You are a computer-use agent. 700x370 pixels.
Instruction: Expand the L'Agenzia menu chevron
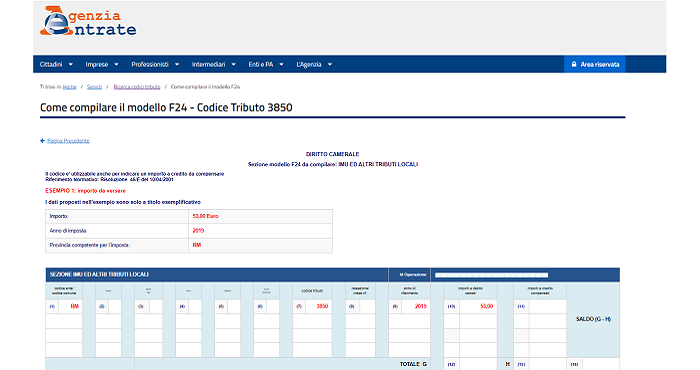pyautogui.click(x=330, y=64)
